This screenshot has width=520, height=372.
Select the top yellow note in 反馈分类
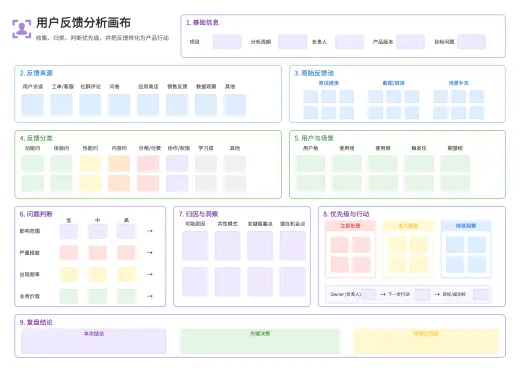(90, 164)
